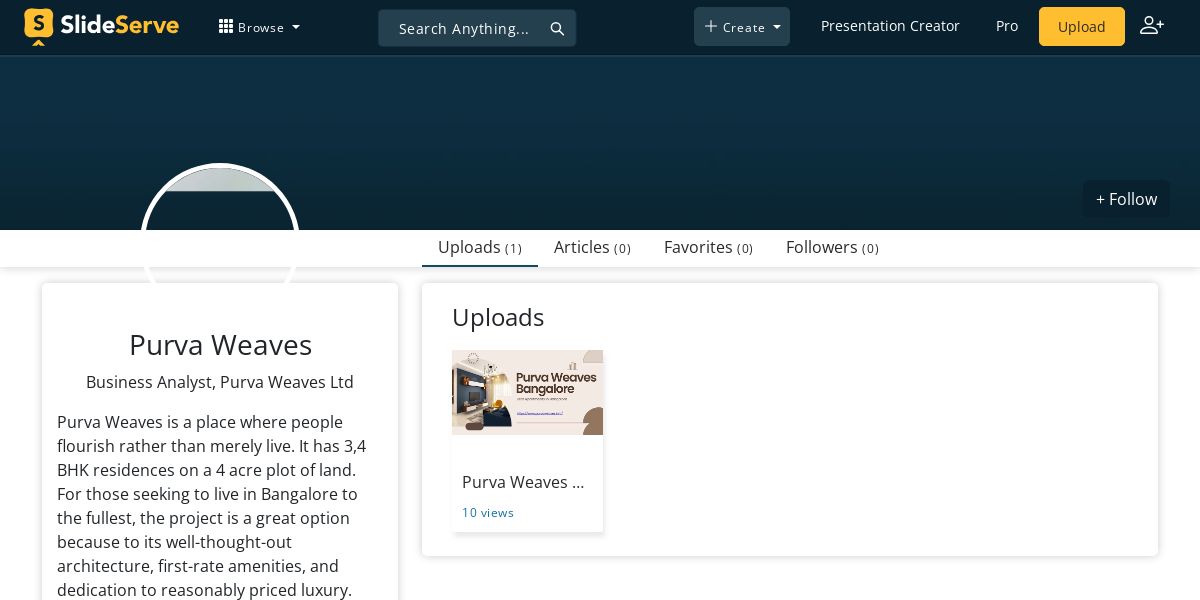1200x600 pixels.
Task: Switch to the Followers (0) tab
Action: click(x=832, y=247)
